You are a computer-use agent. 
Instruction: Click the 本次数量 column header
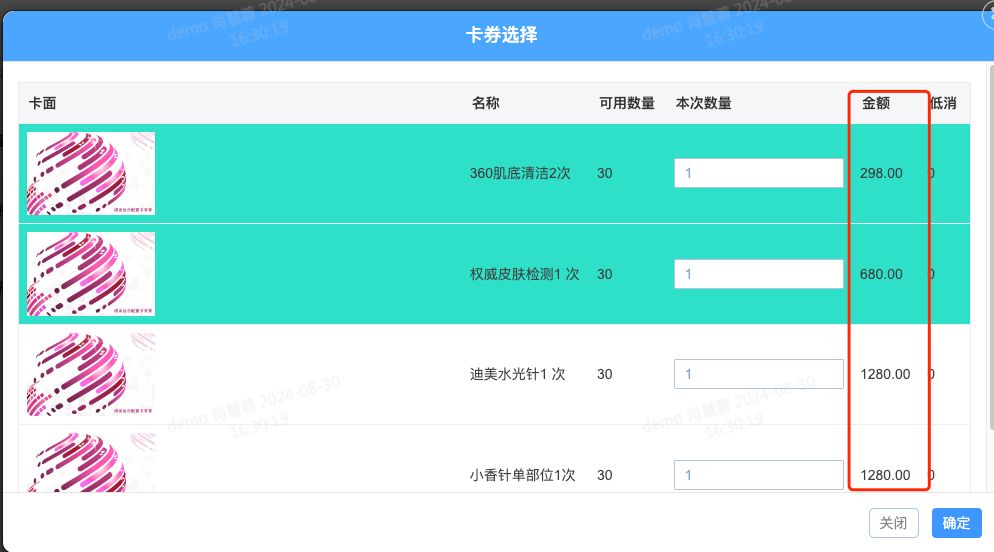(x=703, y=103)
